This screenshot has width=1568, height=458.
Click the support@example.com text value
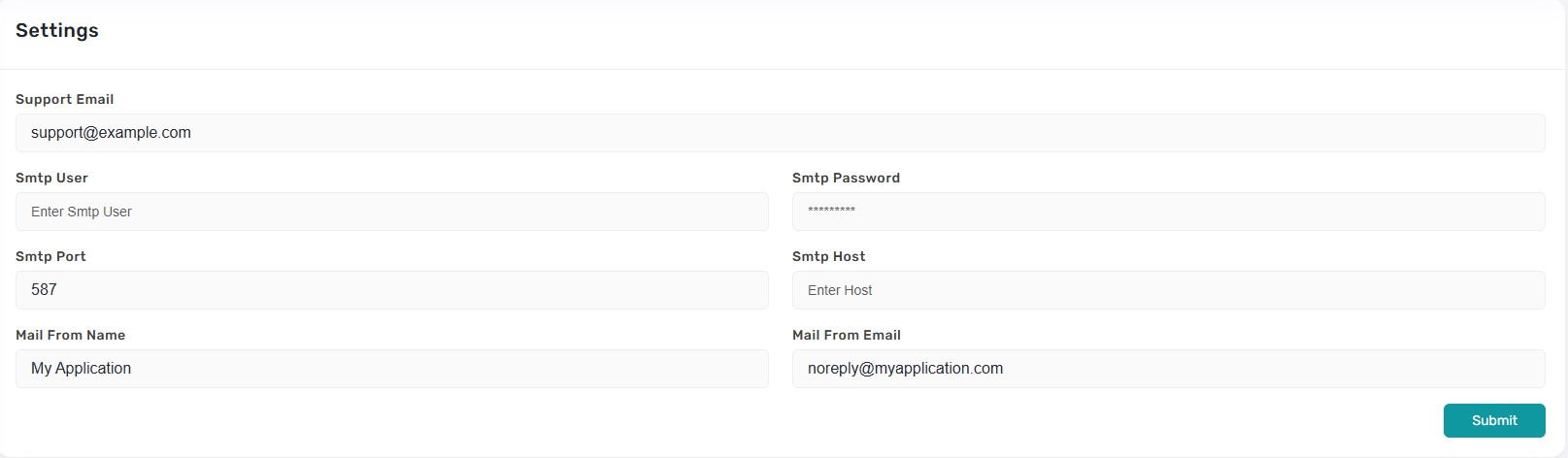111,133
